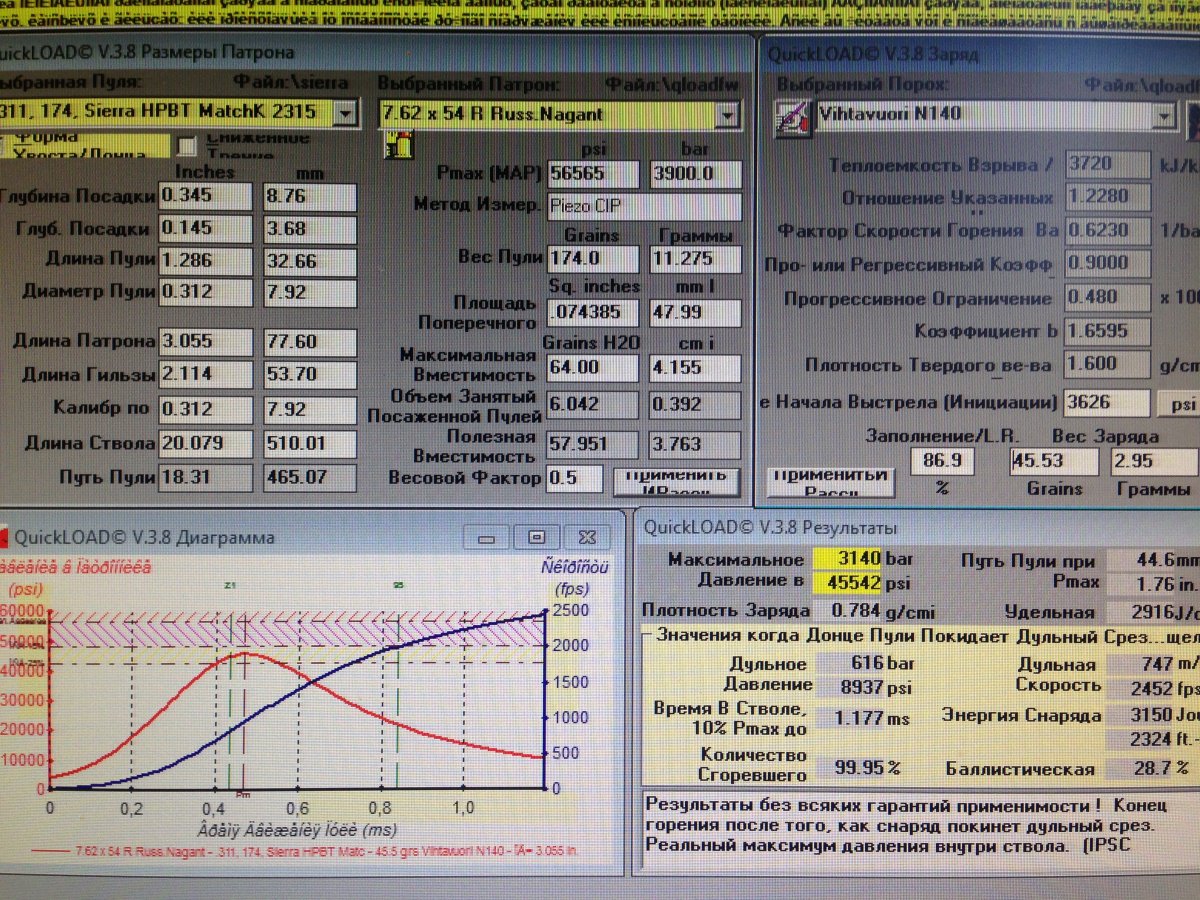Viewport: 1200px width, 900px height.
Task: Click the Pmax (MAP) psi field 56565
Action: click(x=593, y=174)
